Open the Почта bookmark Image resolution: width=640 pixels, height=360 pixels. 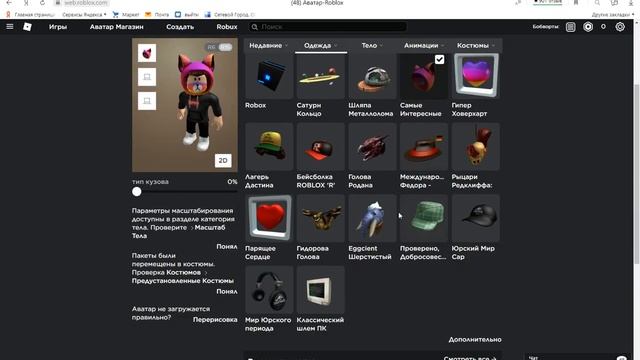tap(157, 15)
